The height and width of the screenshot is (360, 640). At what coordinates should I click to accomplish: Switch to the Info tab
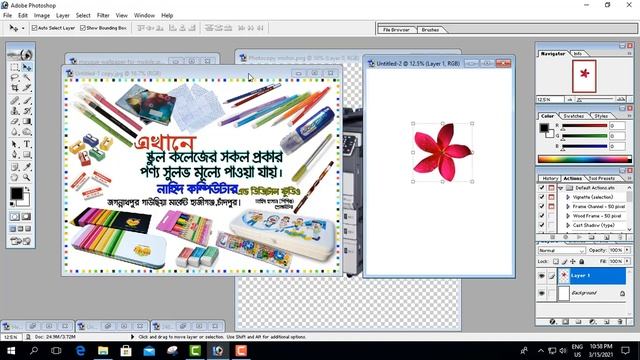tap(578, 53)
